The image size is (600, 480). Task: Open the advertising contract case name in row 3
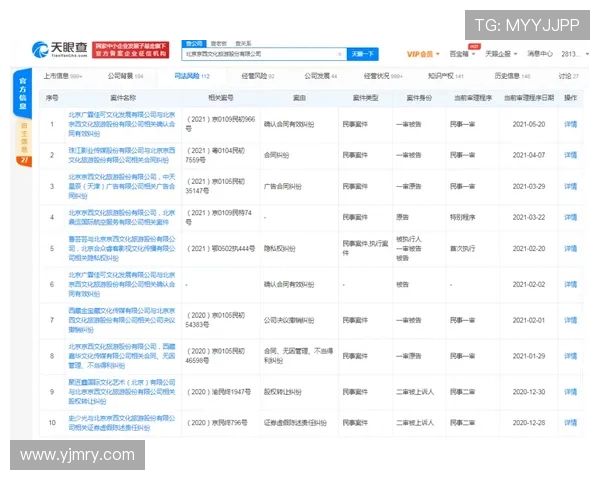tap(122, 186)
